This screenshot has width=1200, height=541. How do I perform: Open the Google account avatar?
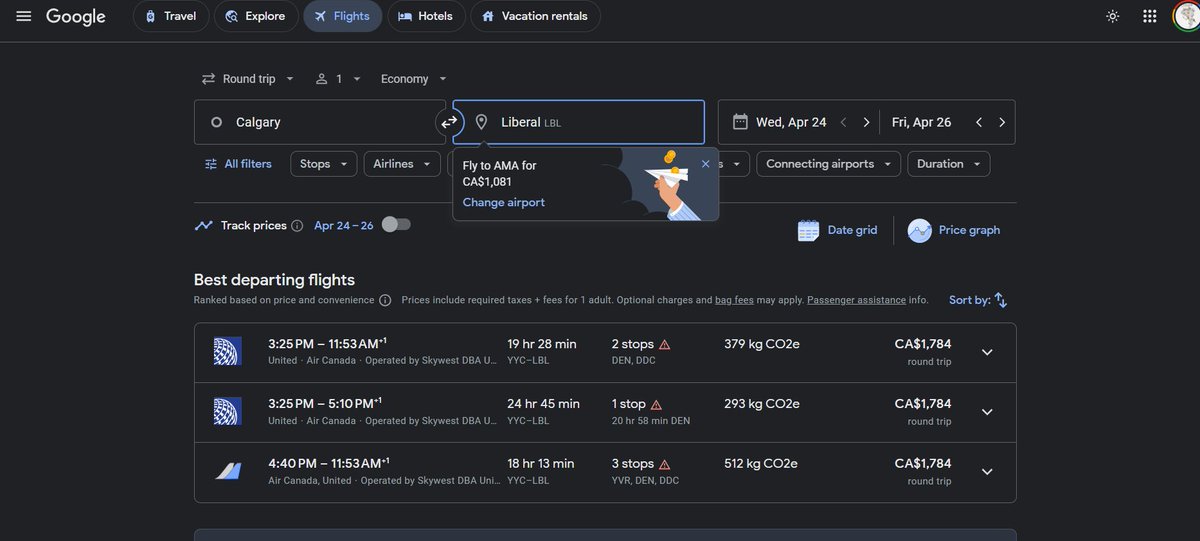pos(1186,16)
